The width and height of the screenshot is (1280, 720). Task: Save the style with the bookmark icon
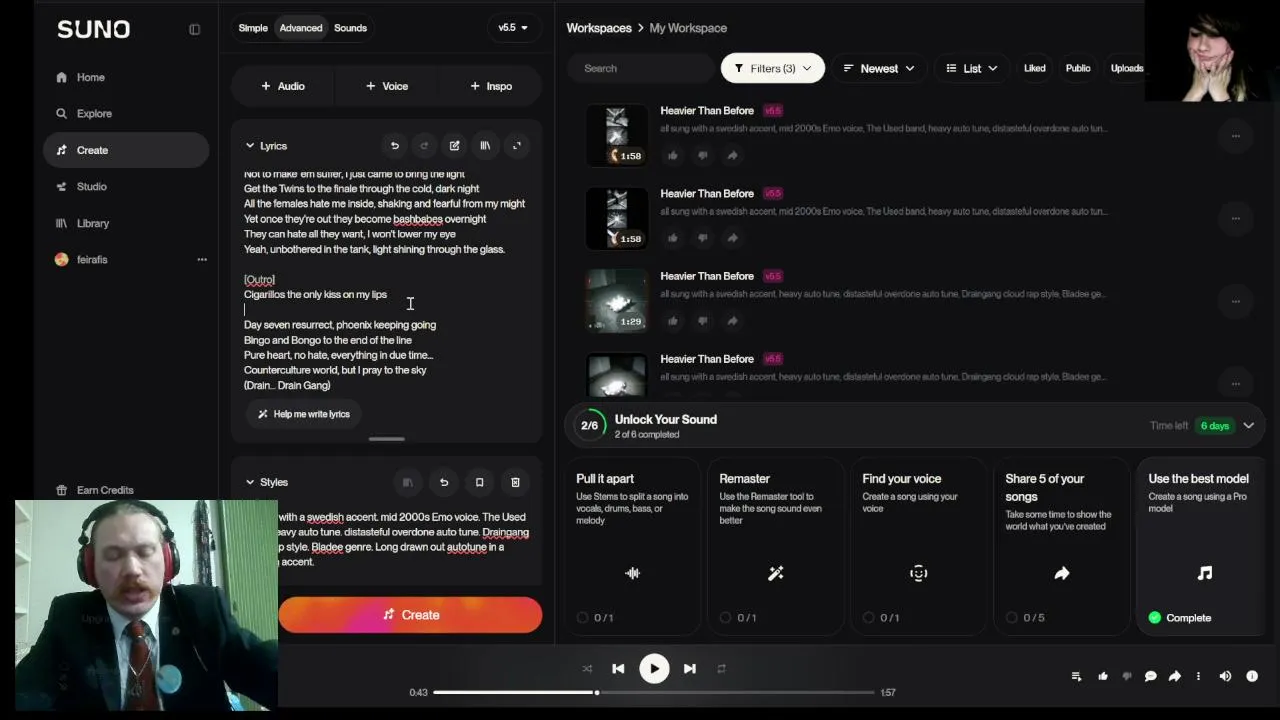(479, 482)
